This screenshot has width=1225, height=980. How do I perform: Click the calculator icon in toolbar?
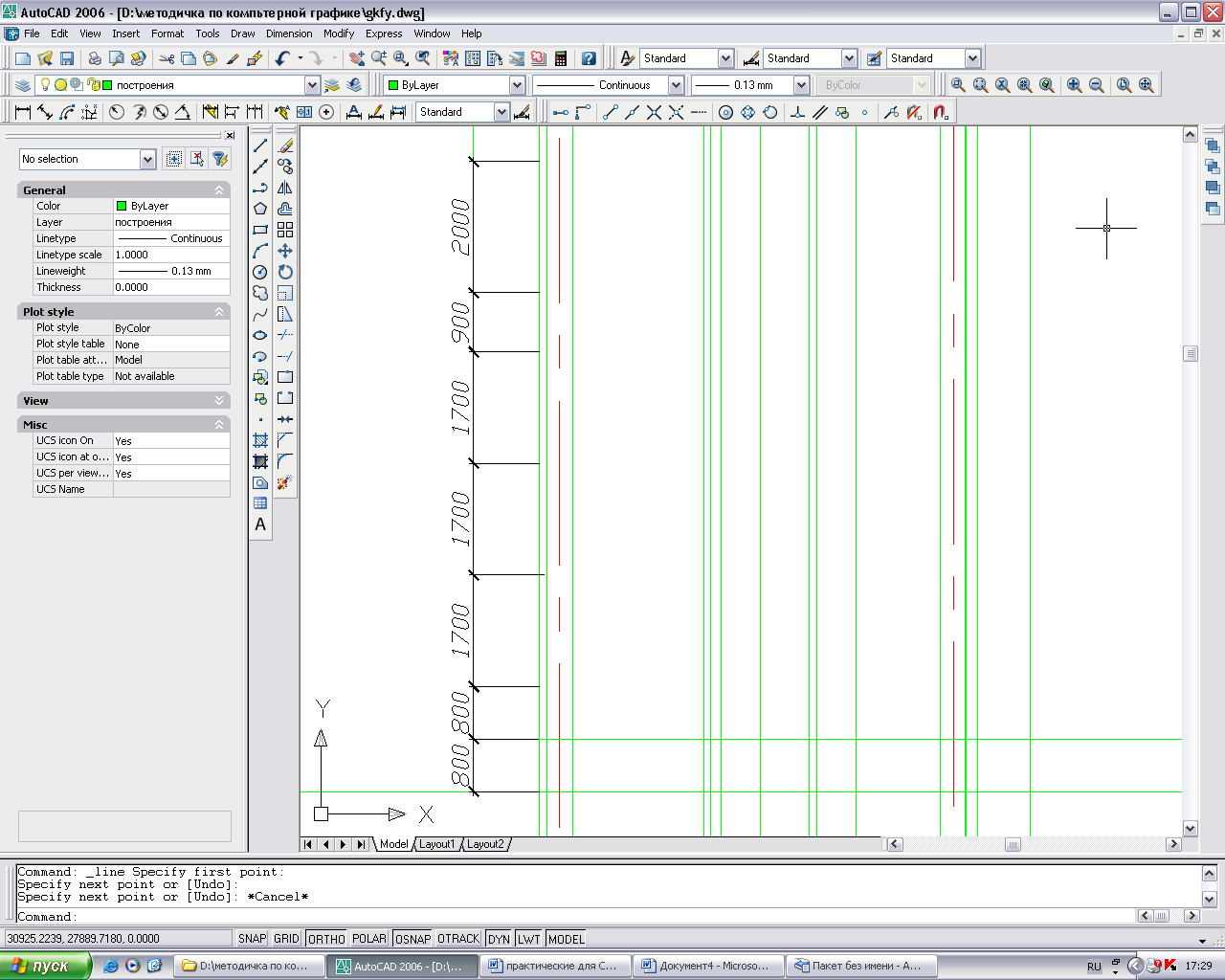point(561,58)
